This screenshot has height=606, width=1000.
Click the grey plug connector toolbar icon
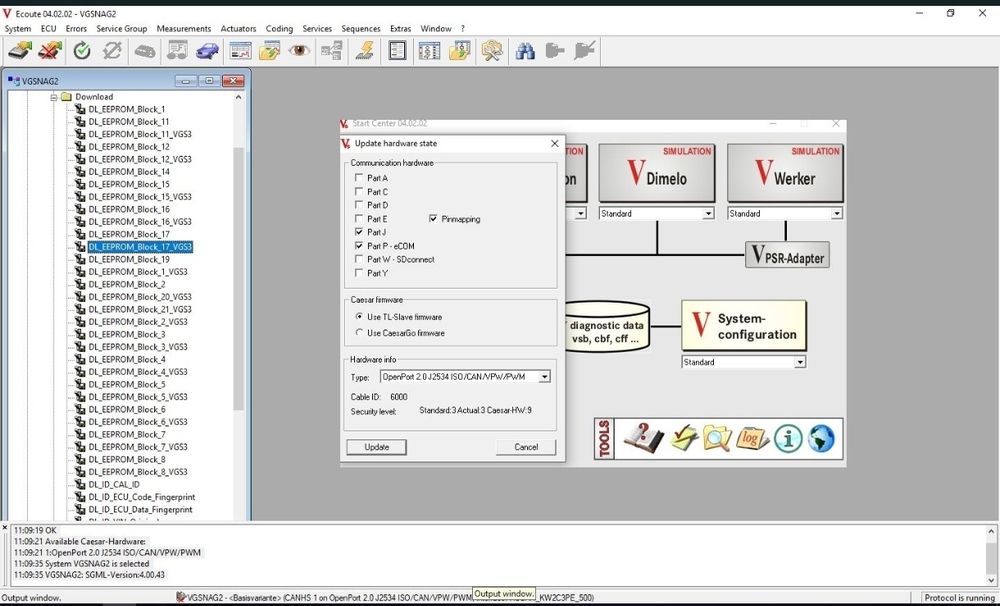point(555,50)
